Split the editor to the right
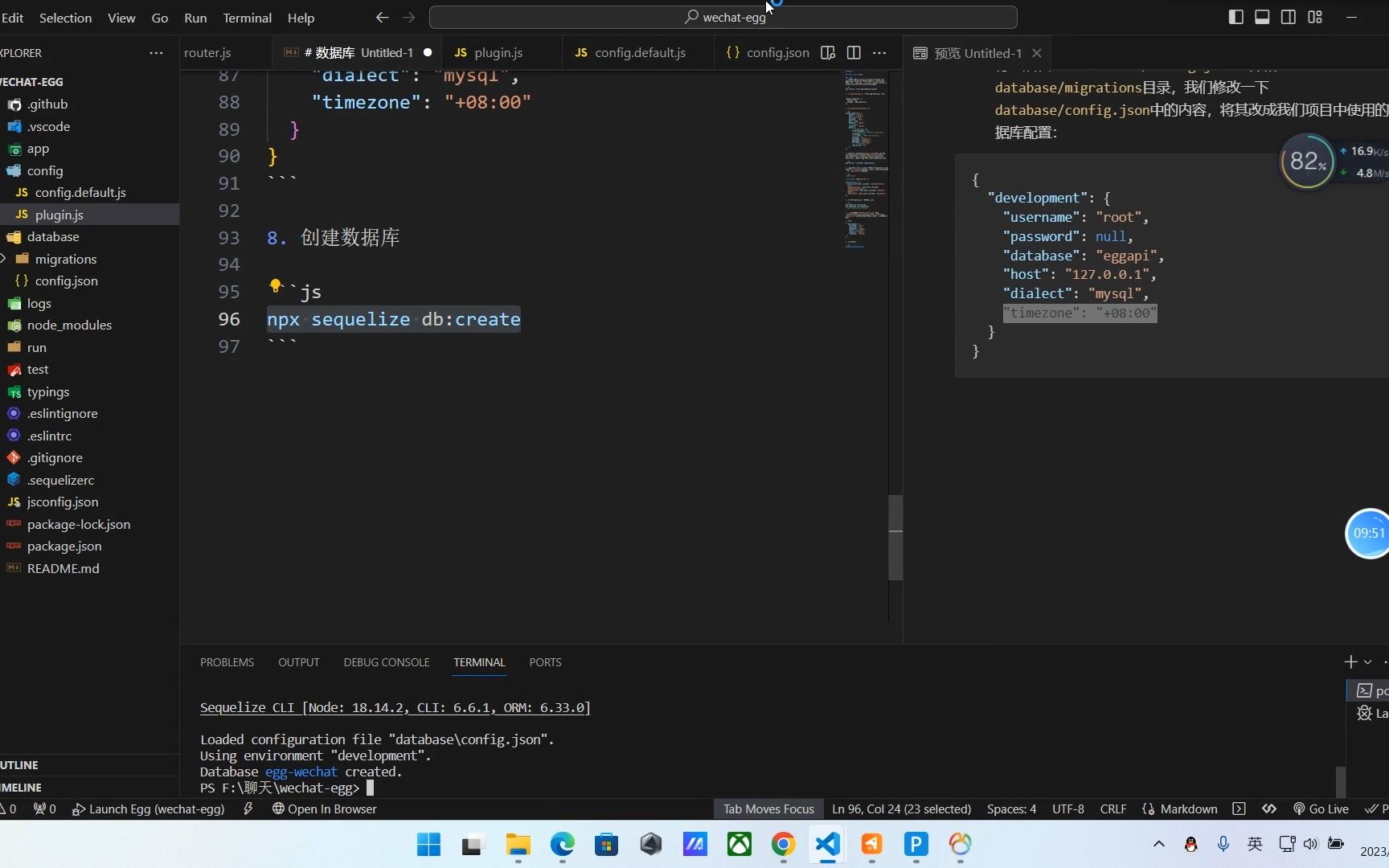Image resolution: width=1389 pixels, height=868 pixels. (854, 53)
